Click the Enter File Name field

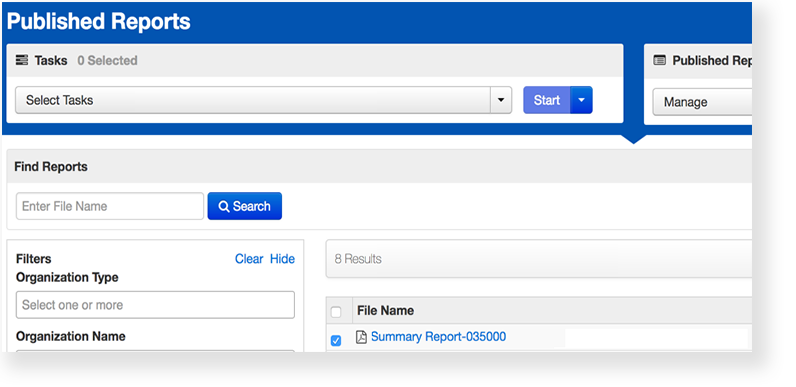pos(110,206)
